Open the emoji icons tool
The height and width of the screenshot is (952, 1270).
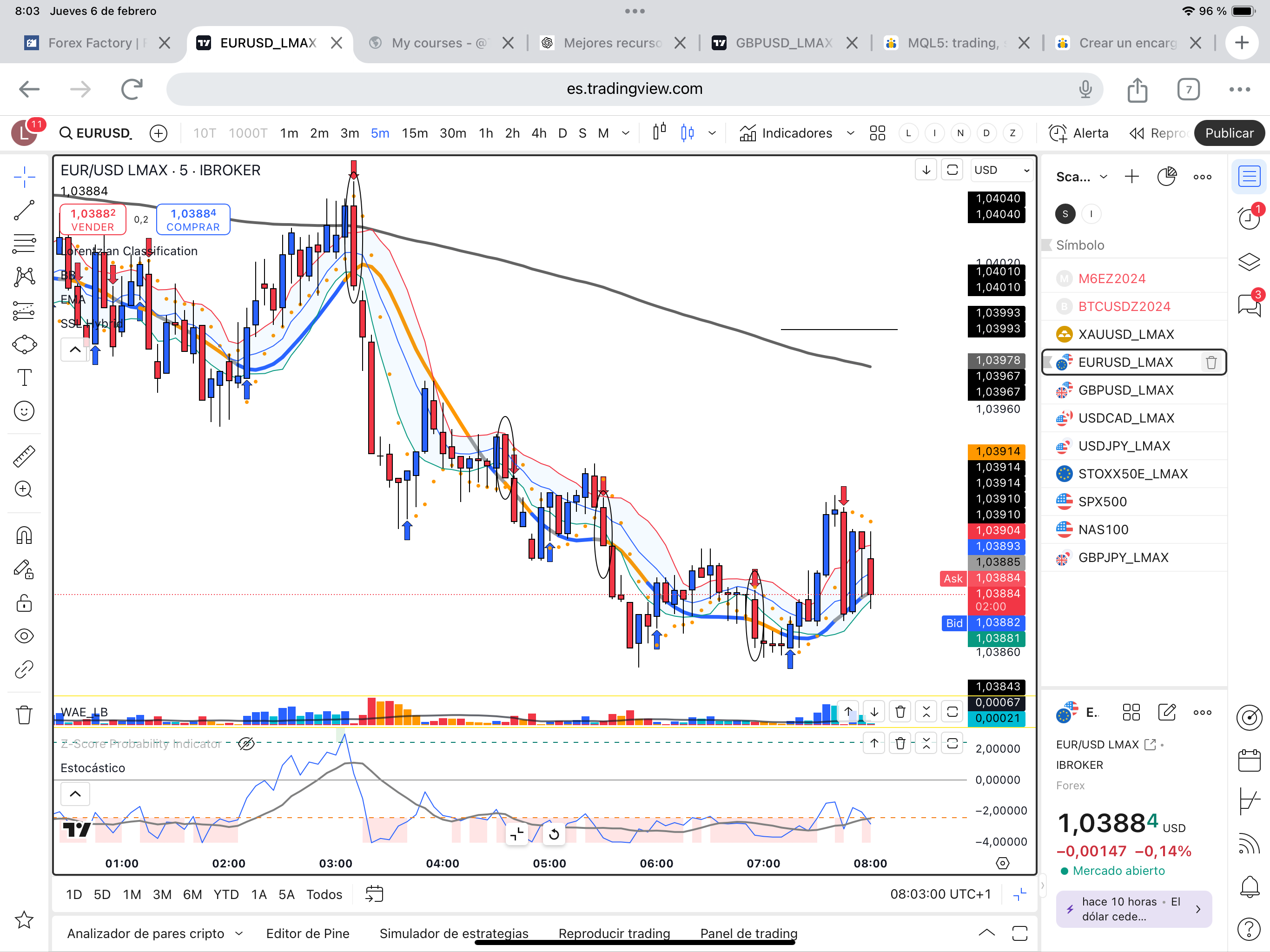(x=24, y=411)
